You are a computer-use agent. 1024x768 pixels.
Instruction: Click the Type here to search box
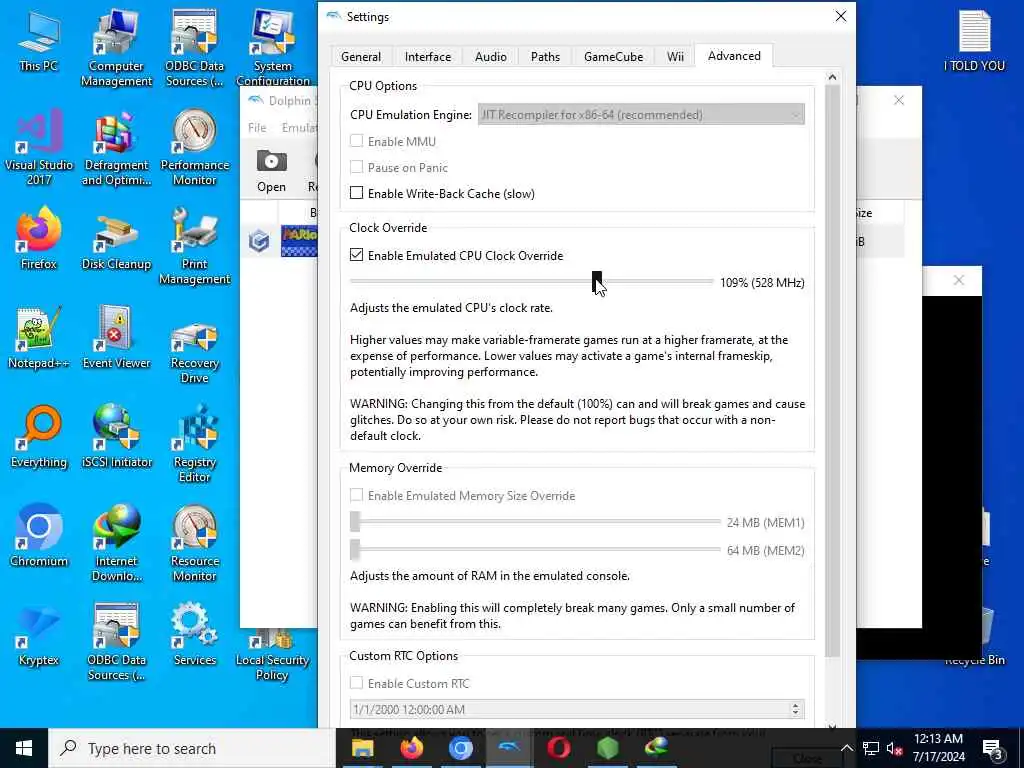click(x=191, y=748)
